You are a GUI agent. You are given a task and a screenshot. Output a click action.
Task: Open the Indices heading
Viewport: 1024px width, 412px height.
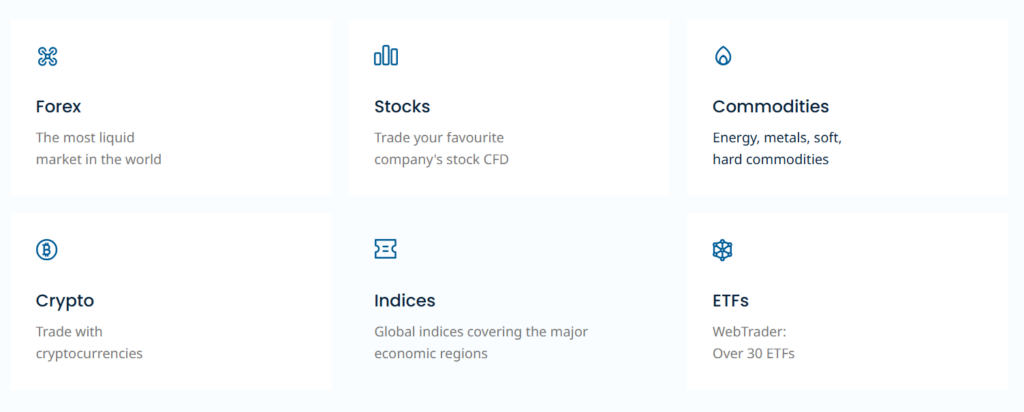pyautogui.click(x=404, y=300)
